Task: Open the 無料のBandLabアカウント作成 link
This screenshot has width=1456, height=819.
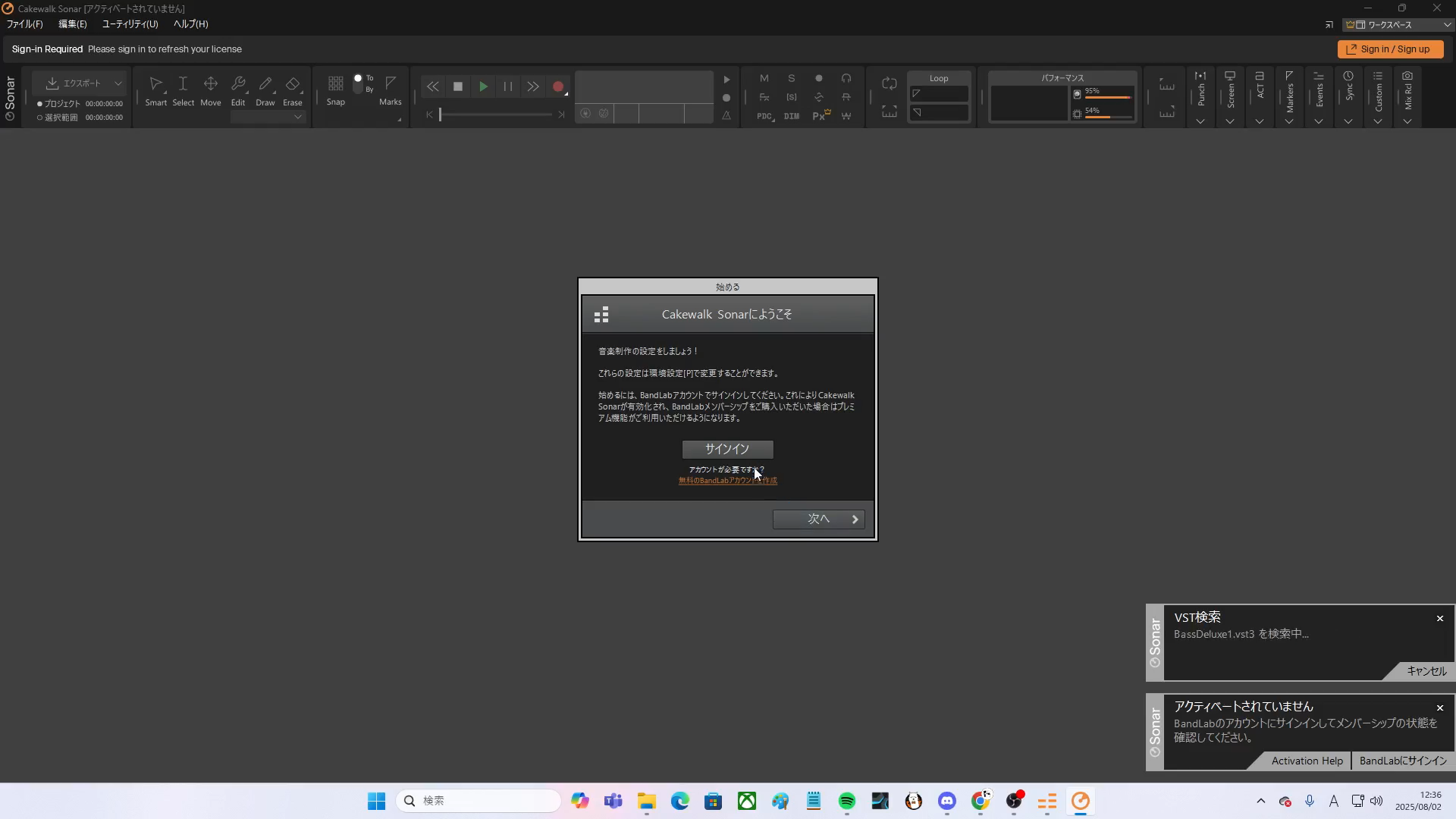Action: 727,481
